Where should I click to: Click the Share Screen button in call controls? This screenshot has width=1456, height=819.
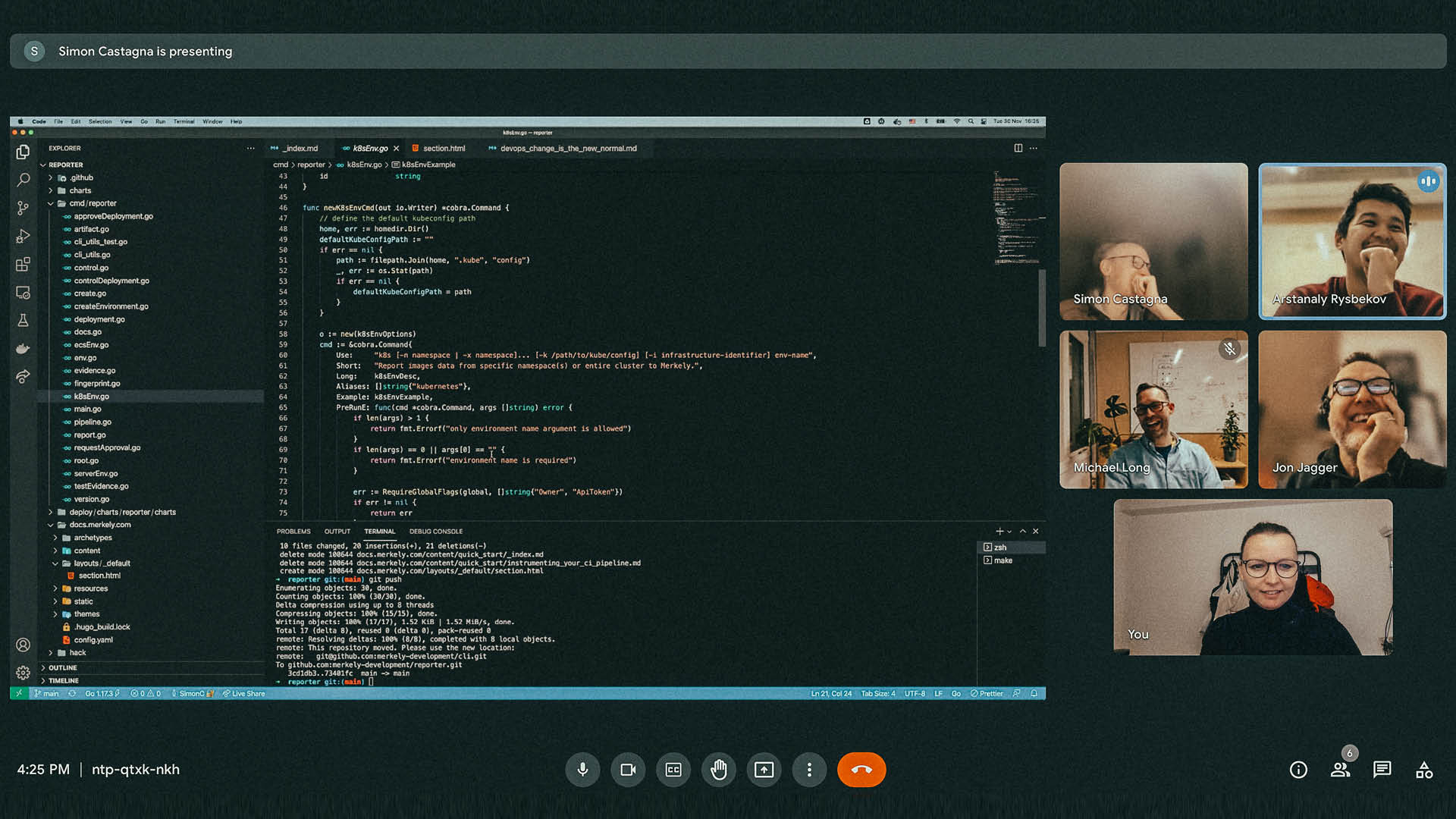pos(764,769)
